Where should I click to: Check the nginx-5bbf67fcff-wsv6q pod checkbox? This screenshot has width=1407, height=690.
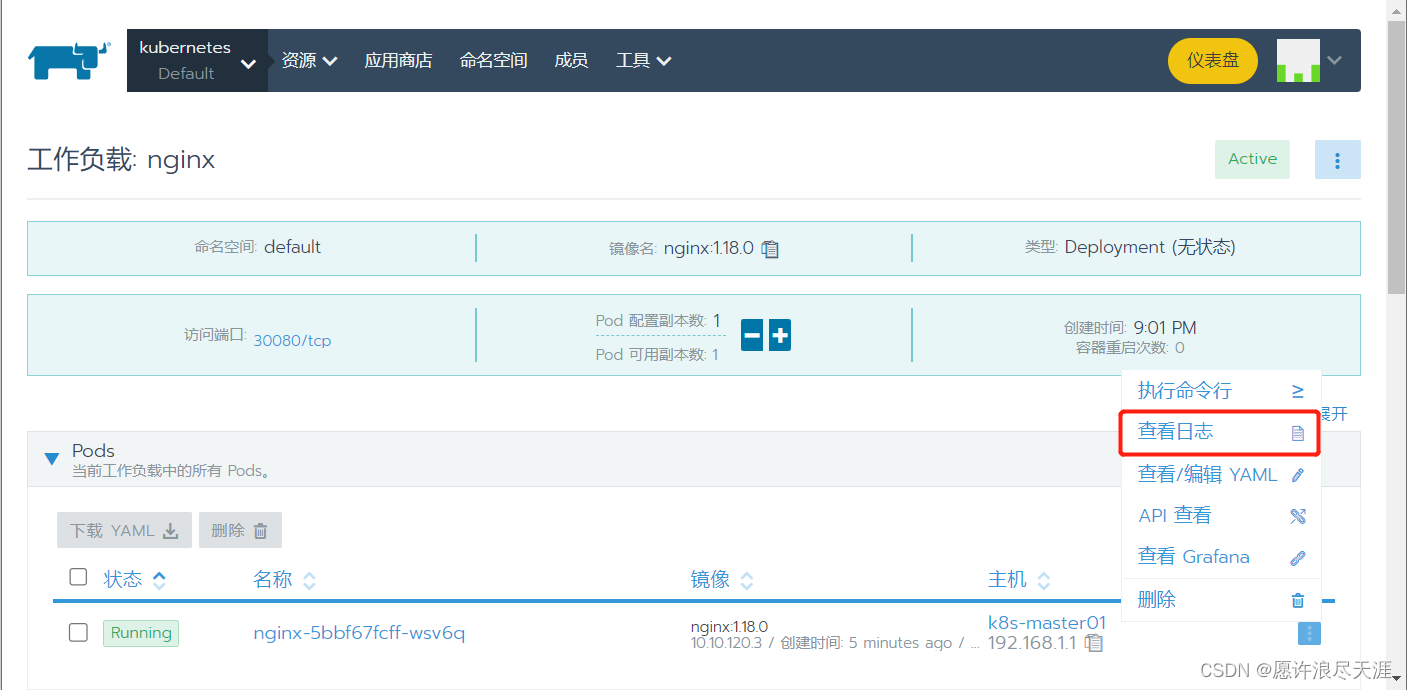[78, 632]
